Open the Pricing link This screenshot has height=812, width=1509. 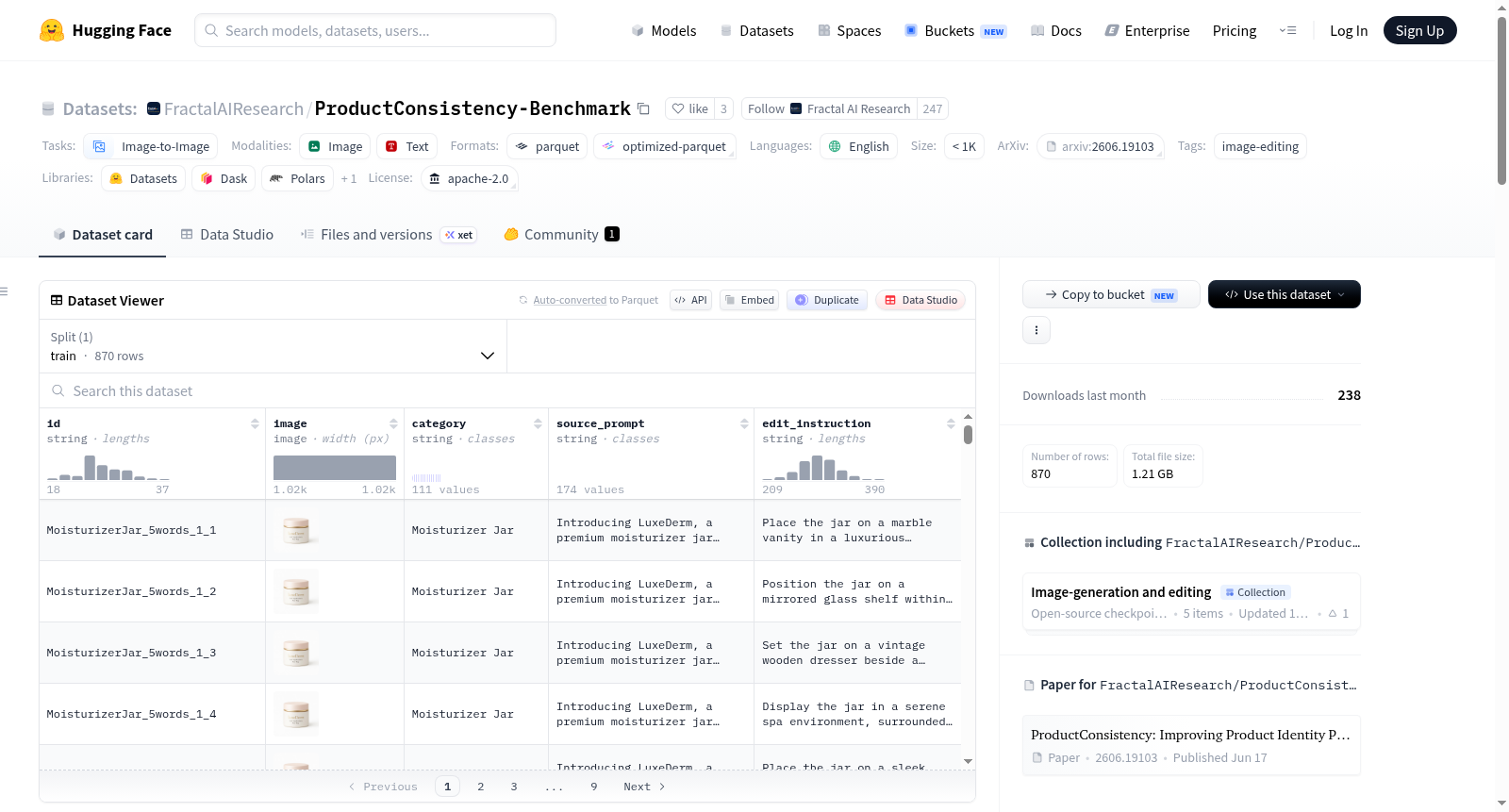(x=1235, y=30)
